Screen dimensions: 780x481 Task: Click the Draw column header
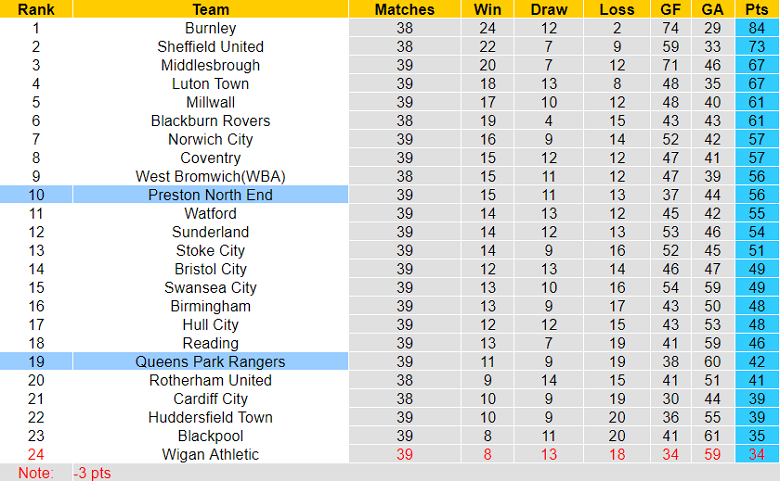pyautogui.click(x=548, y=9)
